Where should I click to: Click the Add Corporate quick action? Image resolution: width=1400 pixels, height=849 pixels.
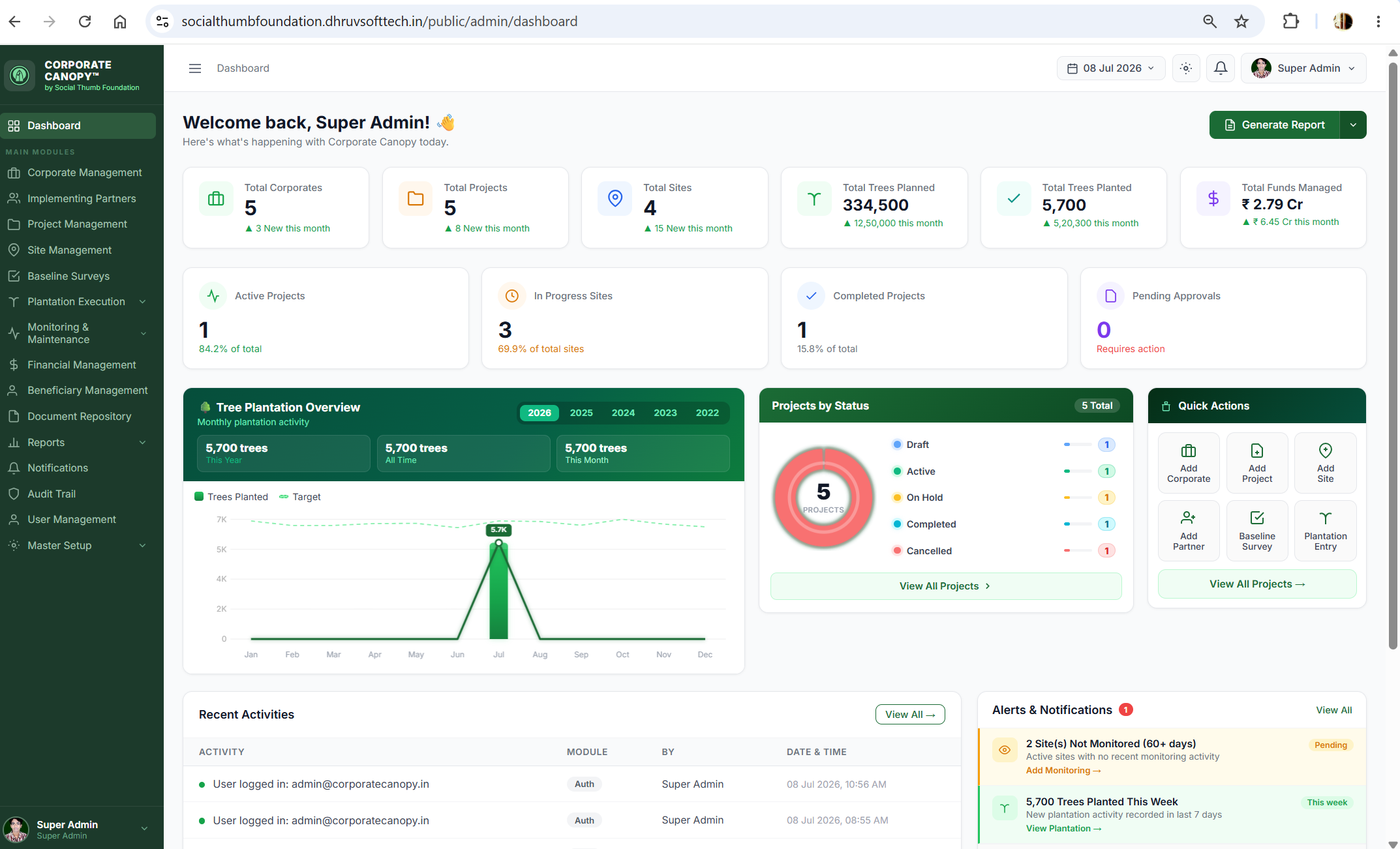tap(1188, 463)
